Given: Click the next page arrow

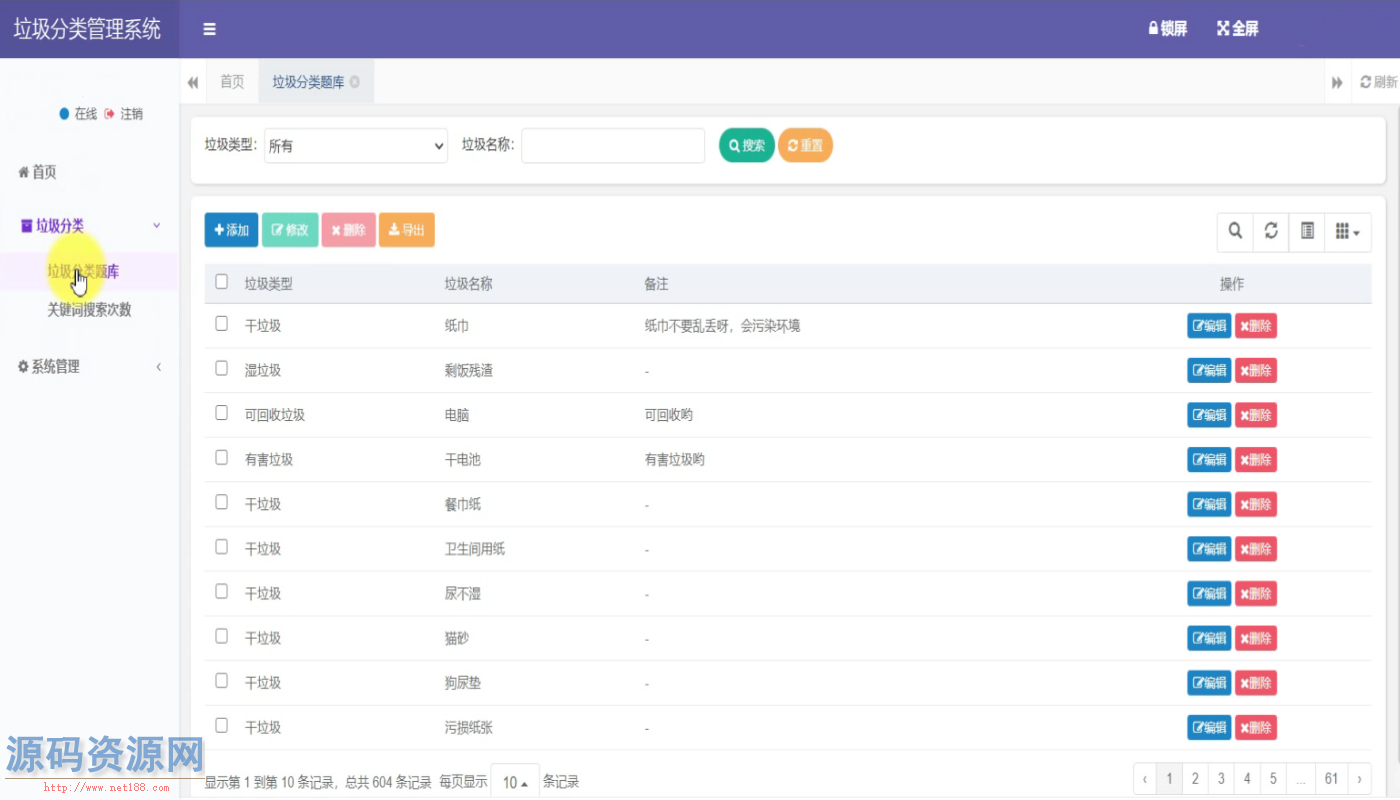Looking at the screenshot, I should (1359, 778).
